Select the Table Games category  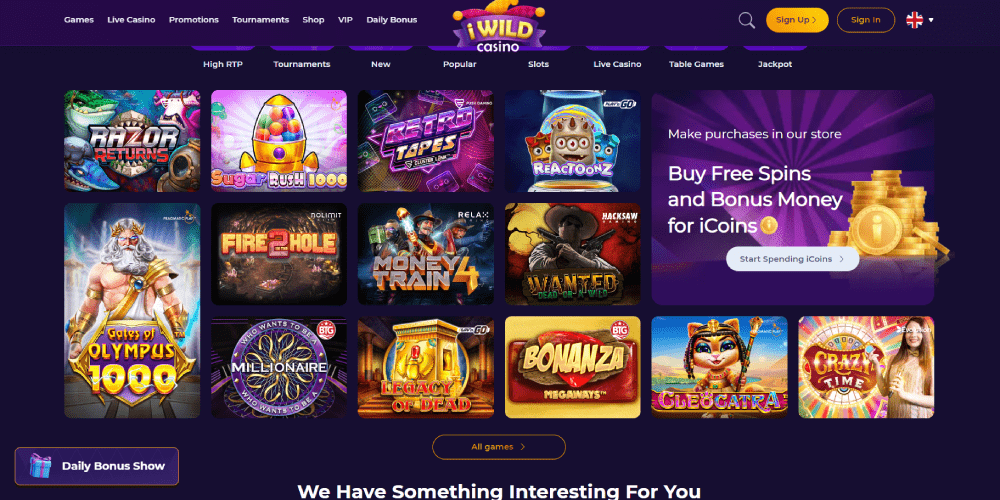(696, 64)
